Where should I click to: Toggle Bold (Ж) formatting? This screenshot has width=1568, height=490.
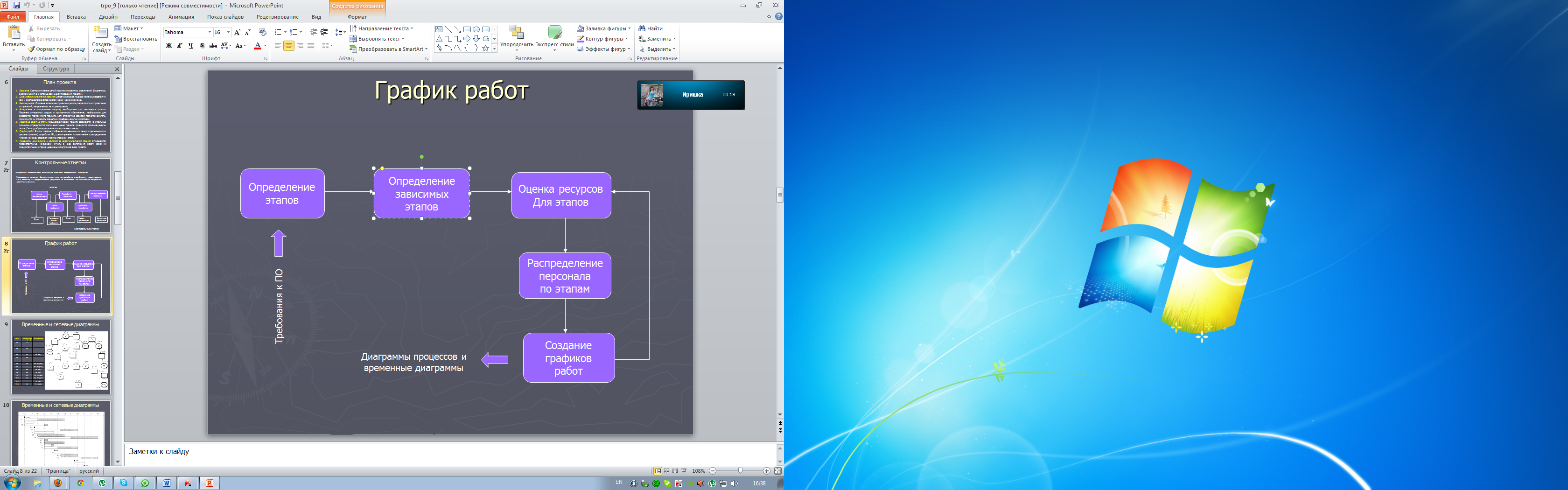pyautogui.click(x=168, y=46)
